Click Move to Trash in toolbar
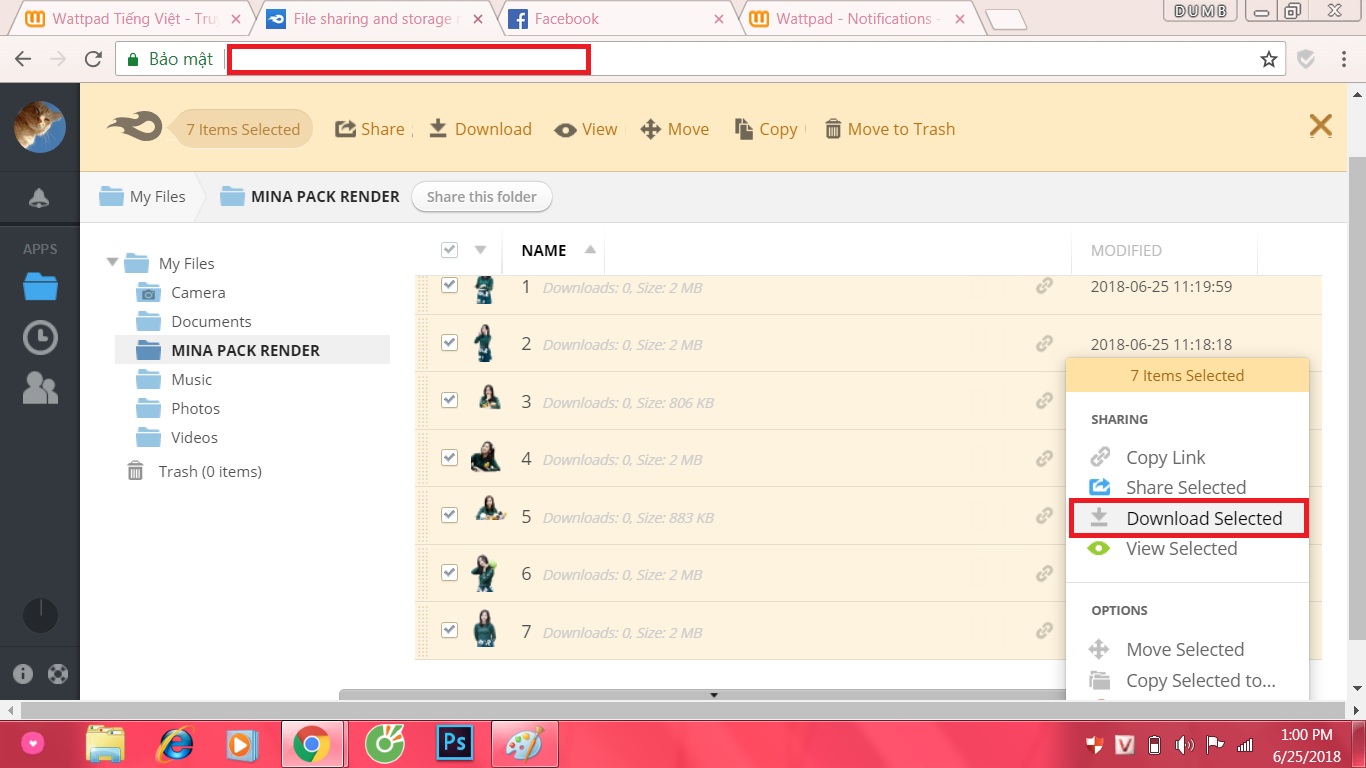 (890, 129)
